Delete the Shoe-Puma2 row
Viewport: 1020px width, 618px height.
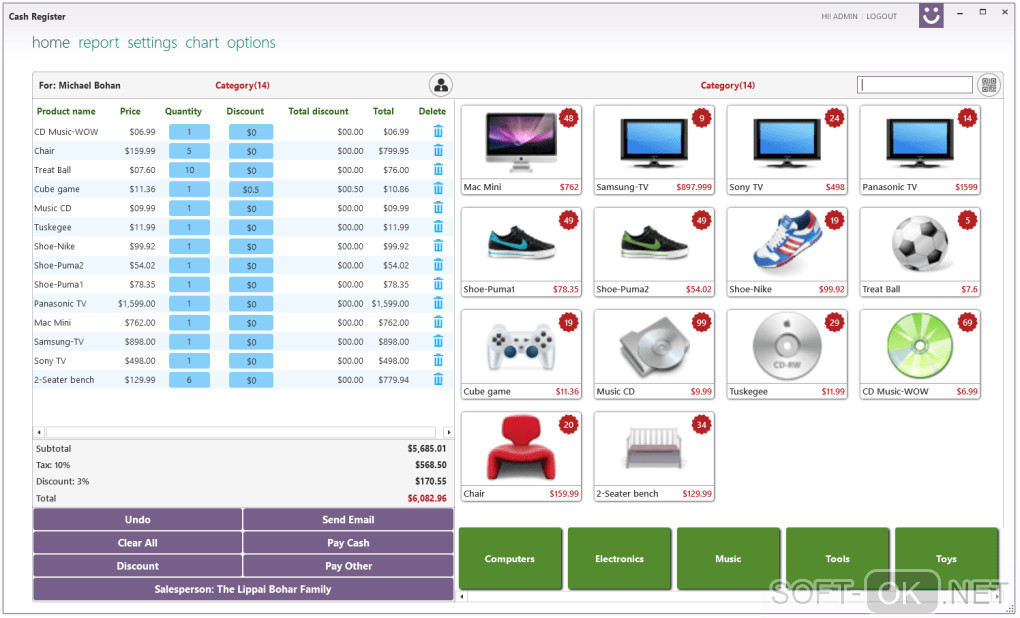point(438,265)
